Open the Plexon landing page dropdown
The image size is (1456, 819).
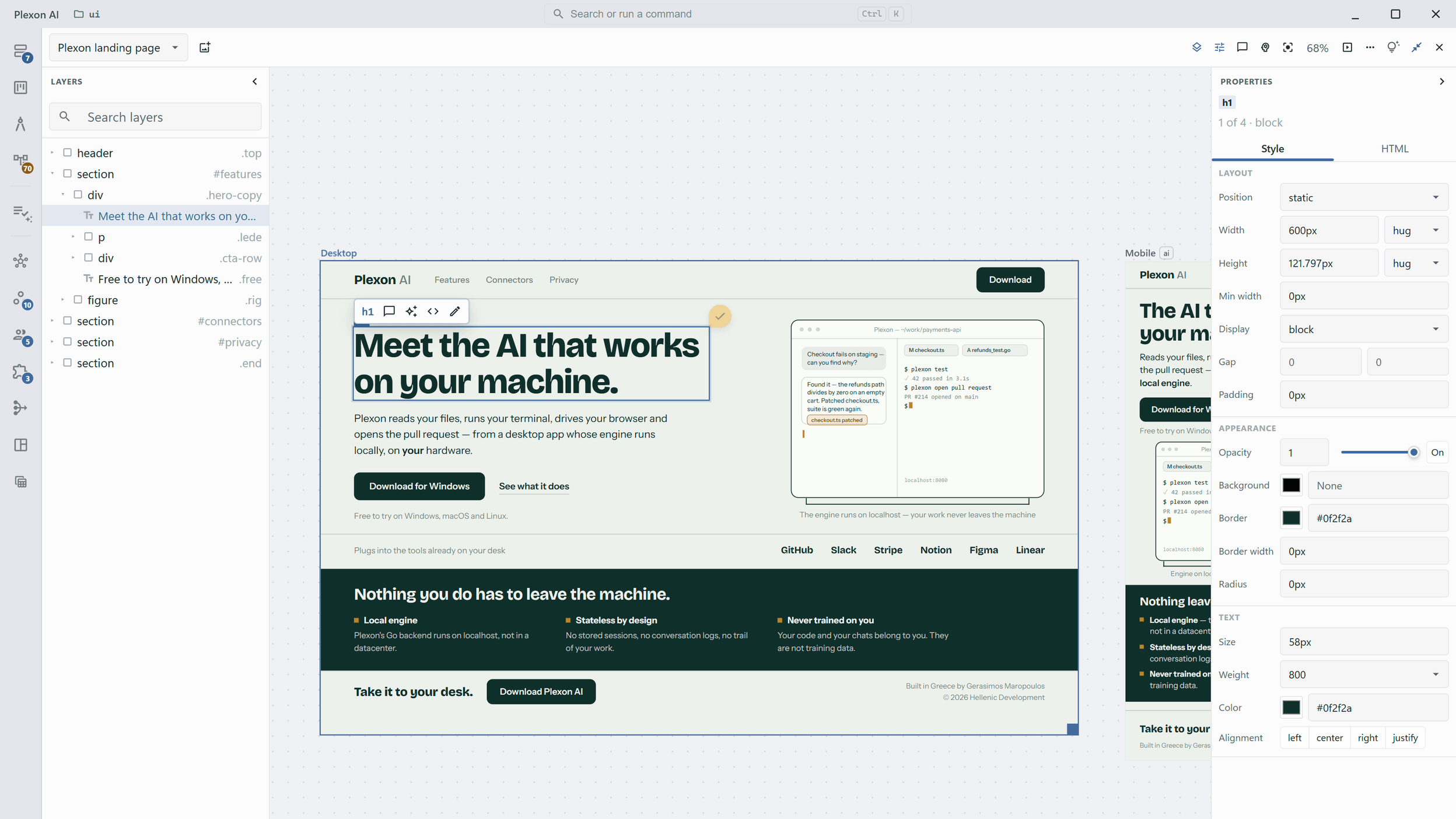click(x=118, y=47)
